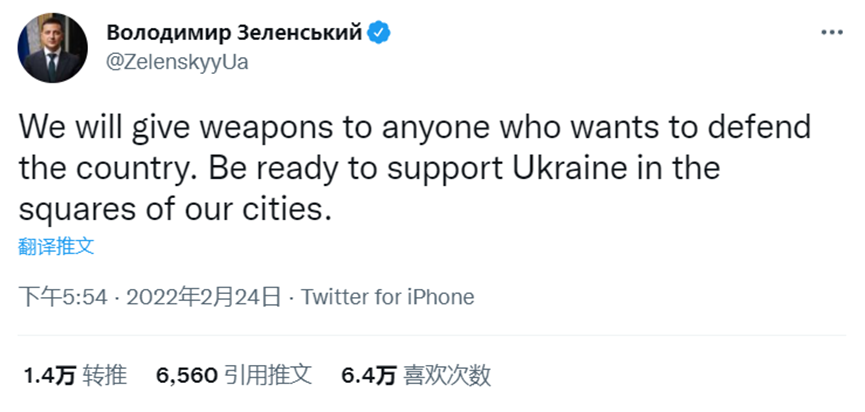Click the 翻译推文 translate link
865x412 pixels.
pos(57,246)
